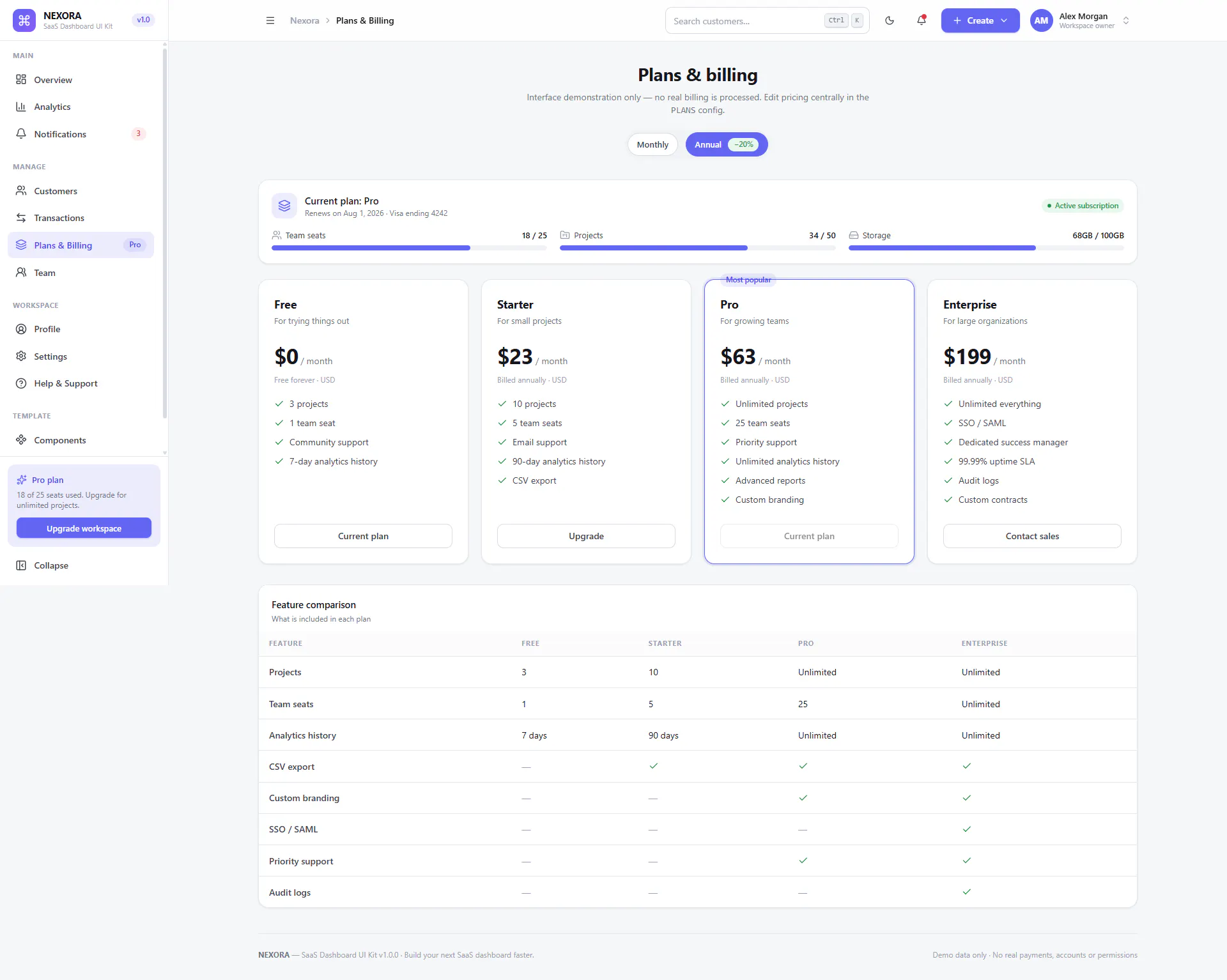Click Current plan button on Free card
This screenshot has height=980, width=1227.
[x=363, y=536]
